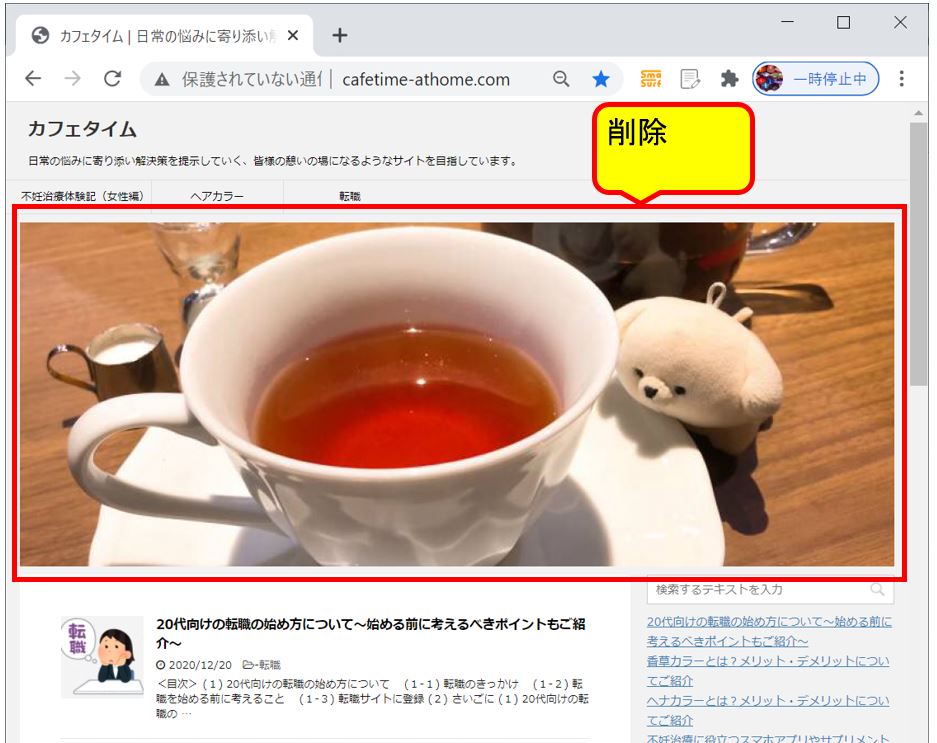
Task: Reload the current page
Action: coord(112,79)
